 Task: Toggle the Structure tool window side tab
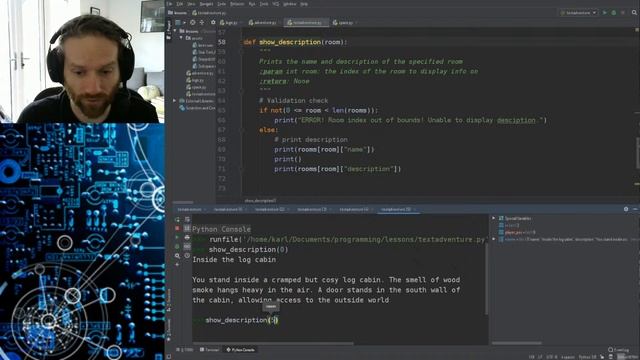pos(169,301)
